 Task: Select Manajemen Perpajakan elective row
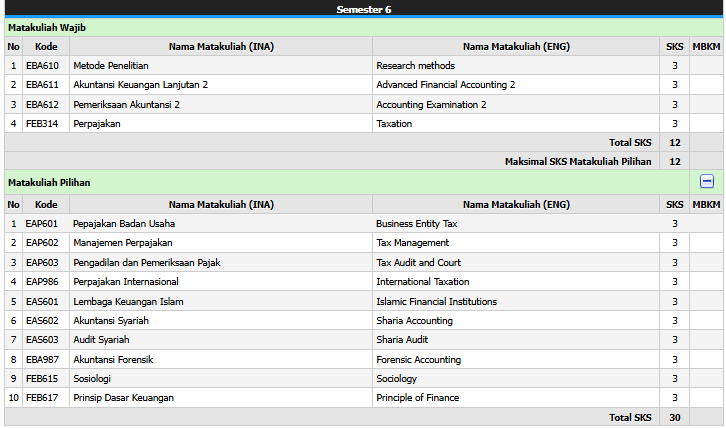123,243
